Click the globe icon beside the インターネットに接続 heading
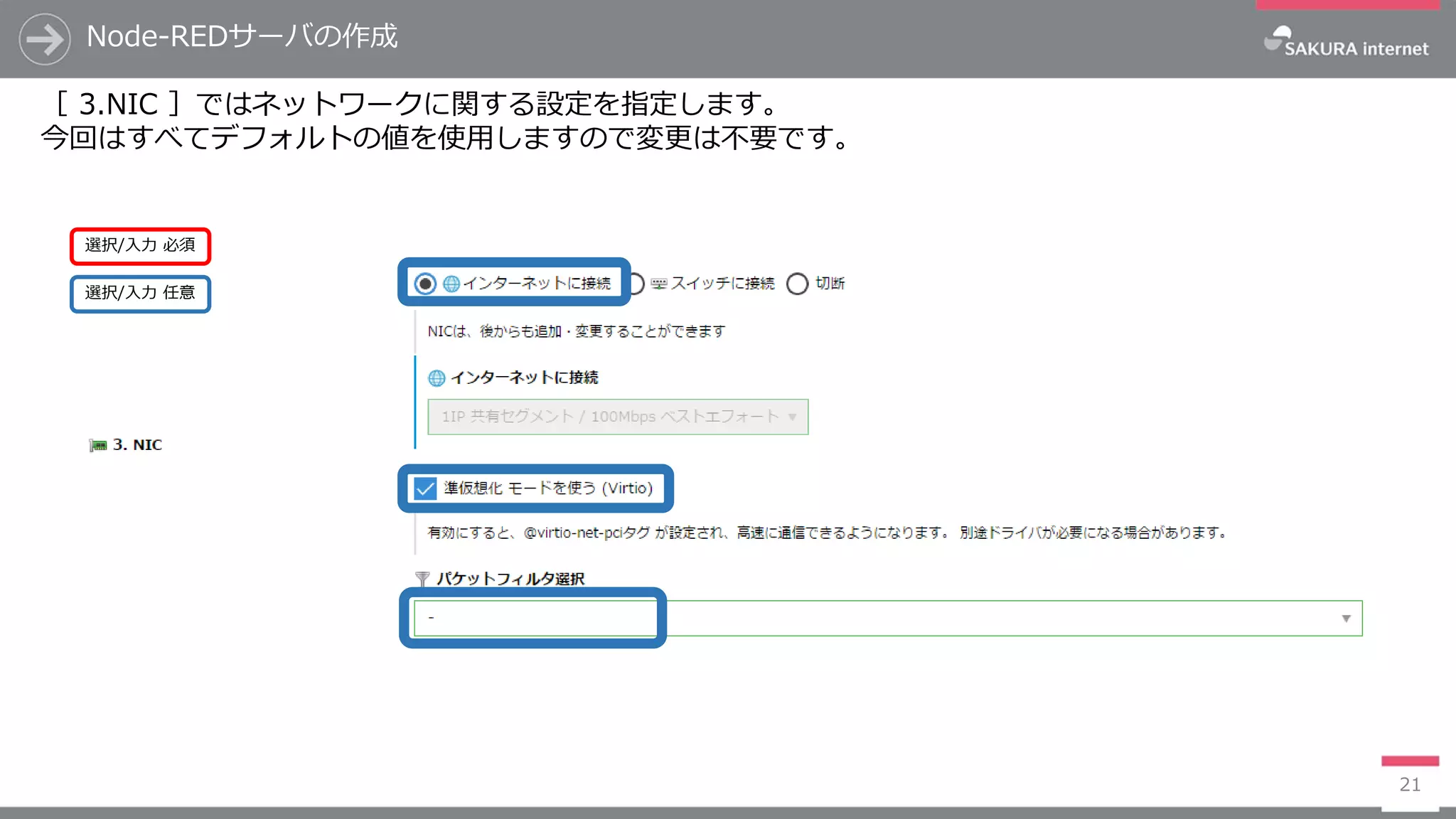The width and height of the screenshot is (1456, 819). tap(437, 378)
